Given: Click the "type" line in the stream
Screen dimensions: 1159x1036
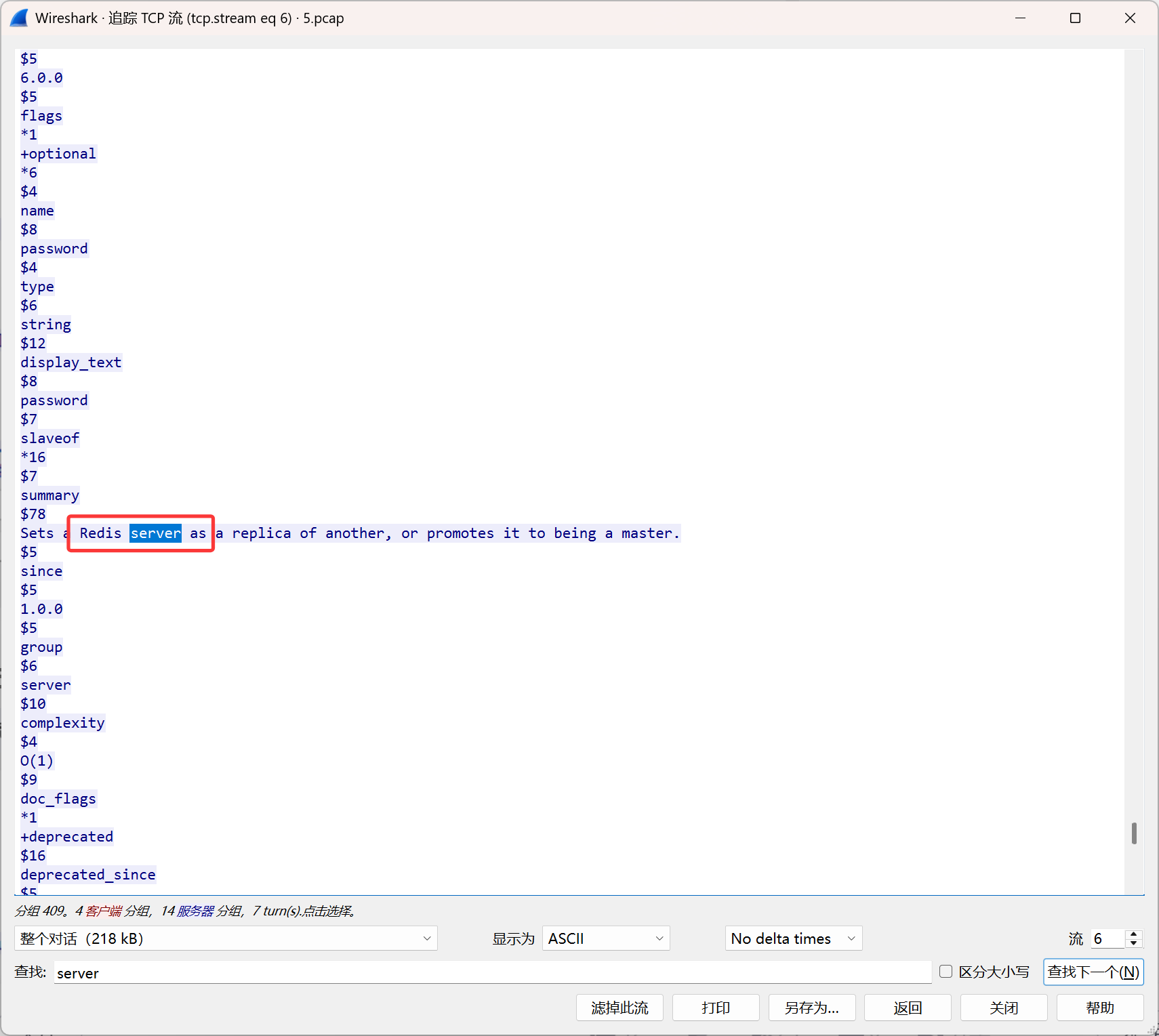Looking at the screenshot, I should point(37,287).
